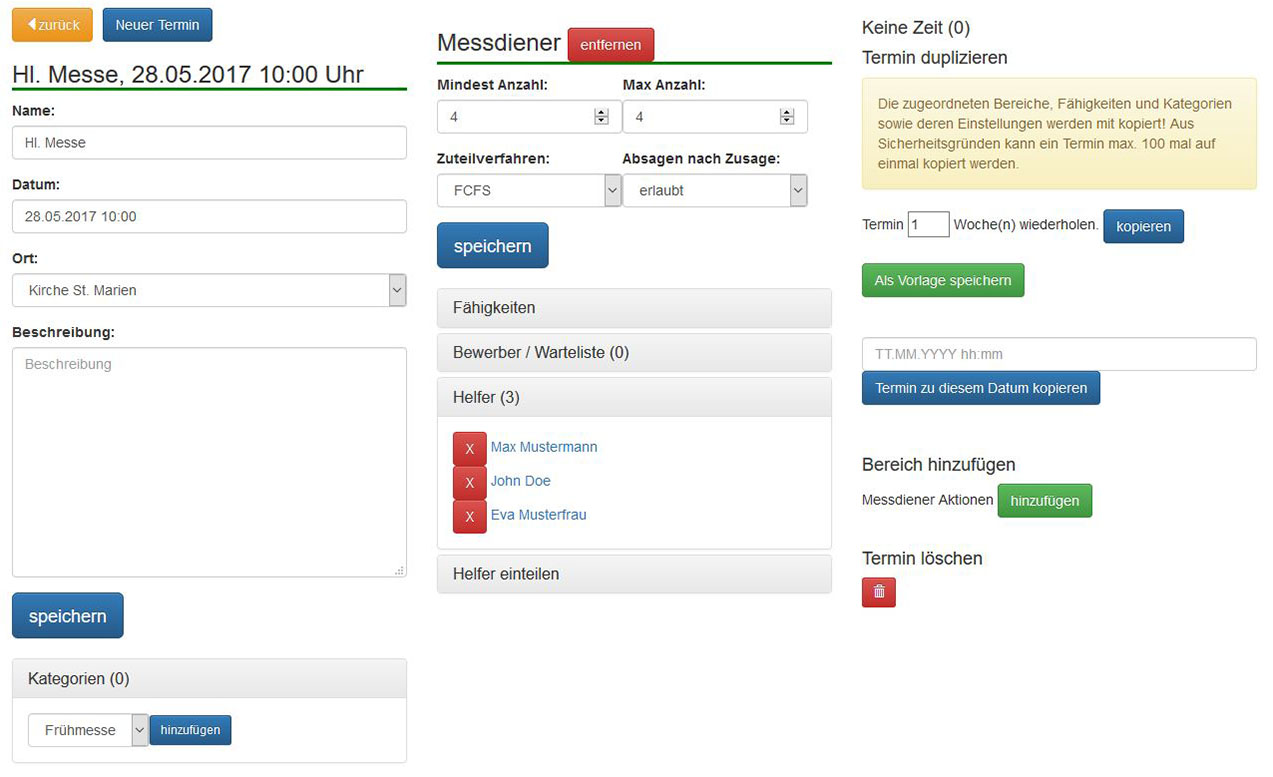
Task: Expand the Bewerber / Warteliste panel
Action: (634, 353)
